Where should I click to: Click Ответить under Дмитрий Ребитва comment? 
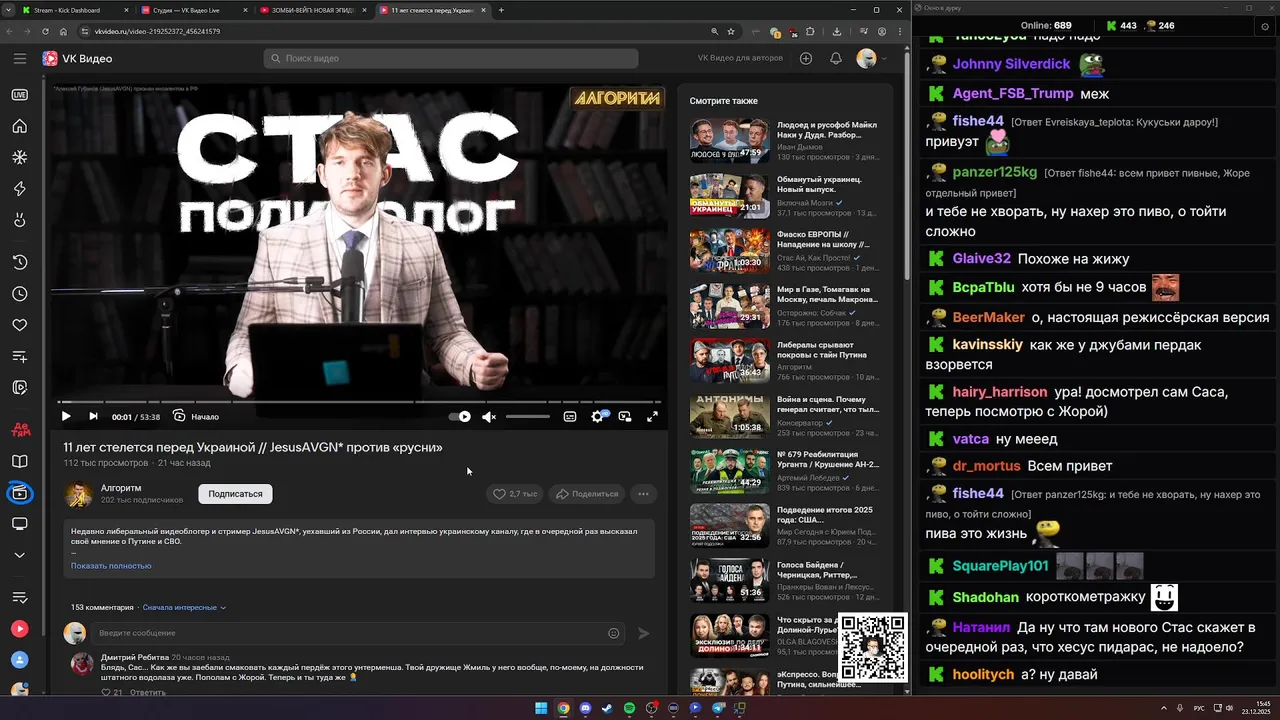pos(147,692)
